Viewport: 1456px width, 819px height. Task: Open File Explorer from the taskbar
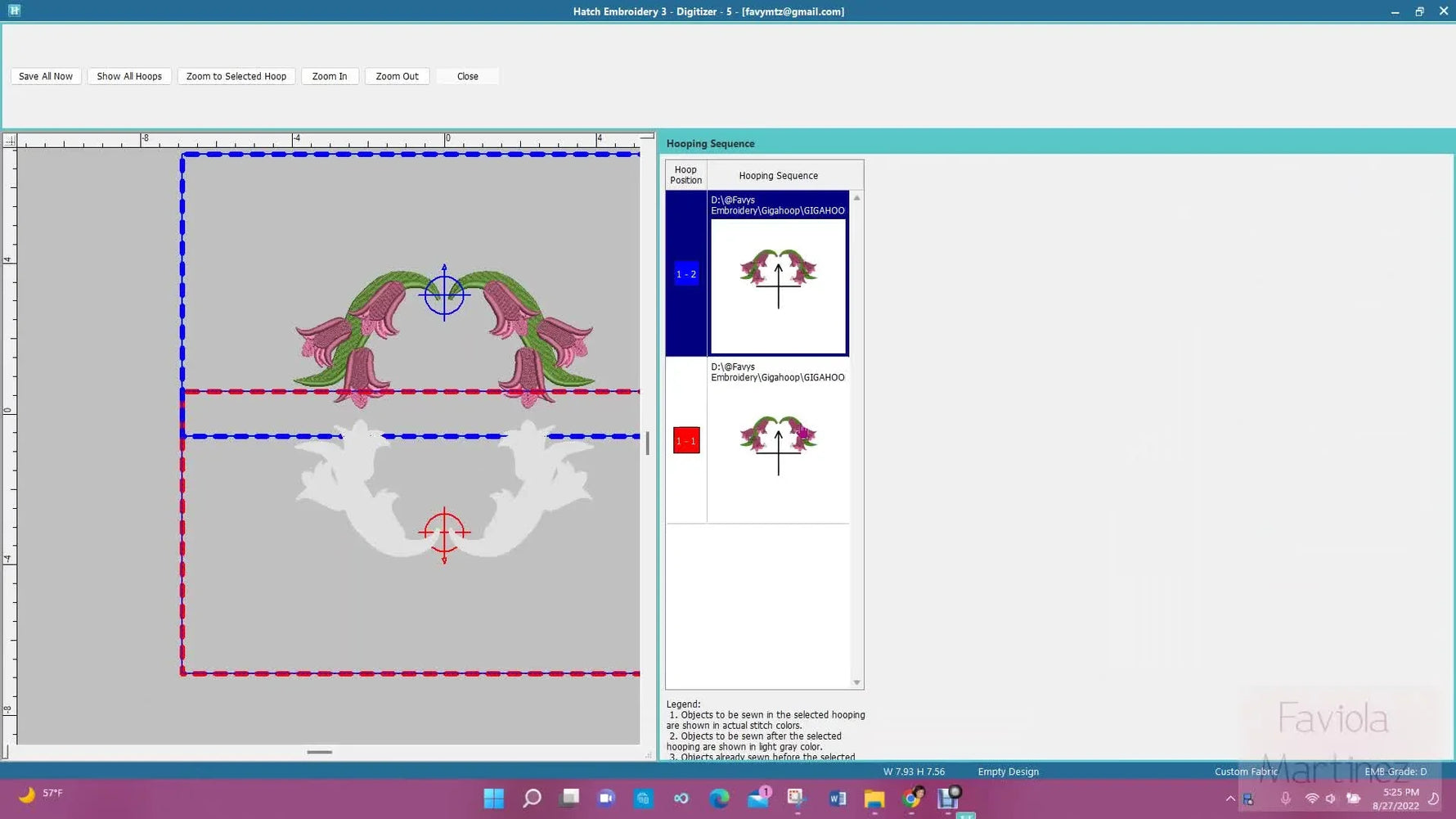(x=874, y=799)
